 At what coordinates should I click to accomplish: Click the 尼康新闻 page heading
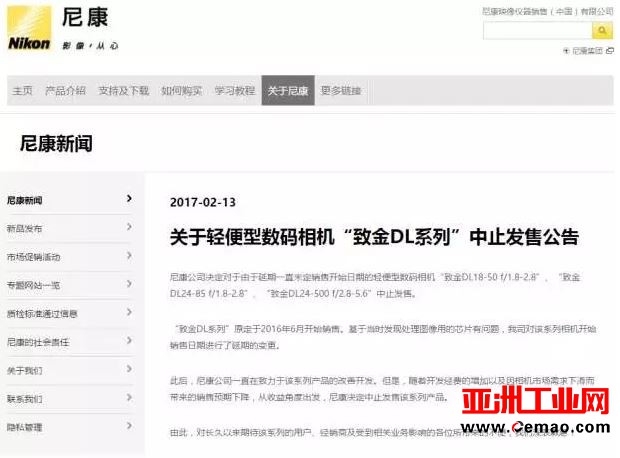56,144
